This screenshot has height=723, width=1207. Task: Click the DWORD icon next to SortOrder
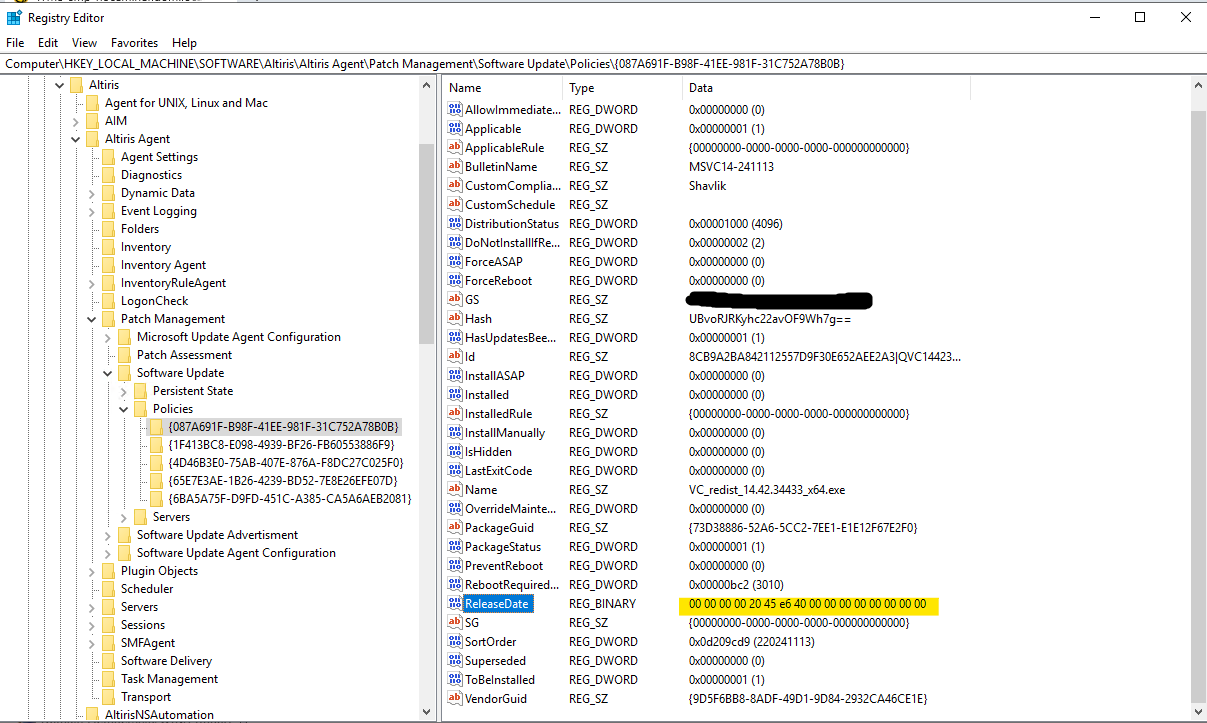coord(455,642)
